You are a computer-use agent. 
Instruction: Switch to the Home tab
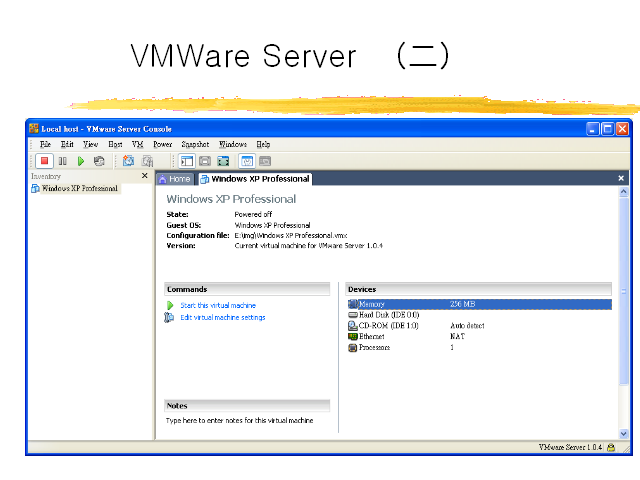click(x=175, y=179)
